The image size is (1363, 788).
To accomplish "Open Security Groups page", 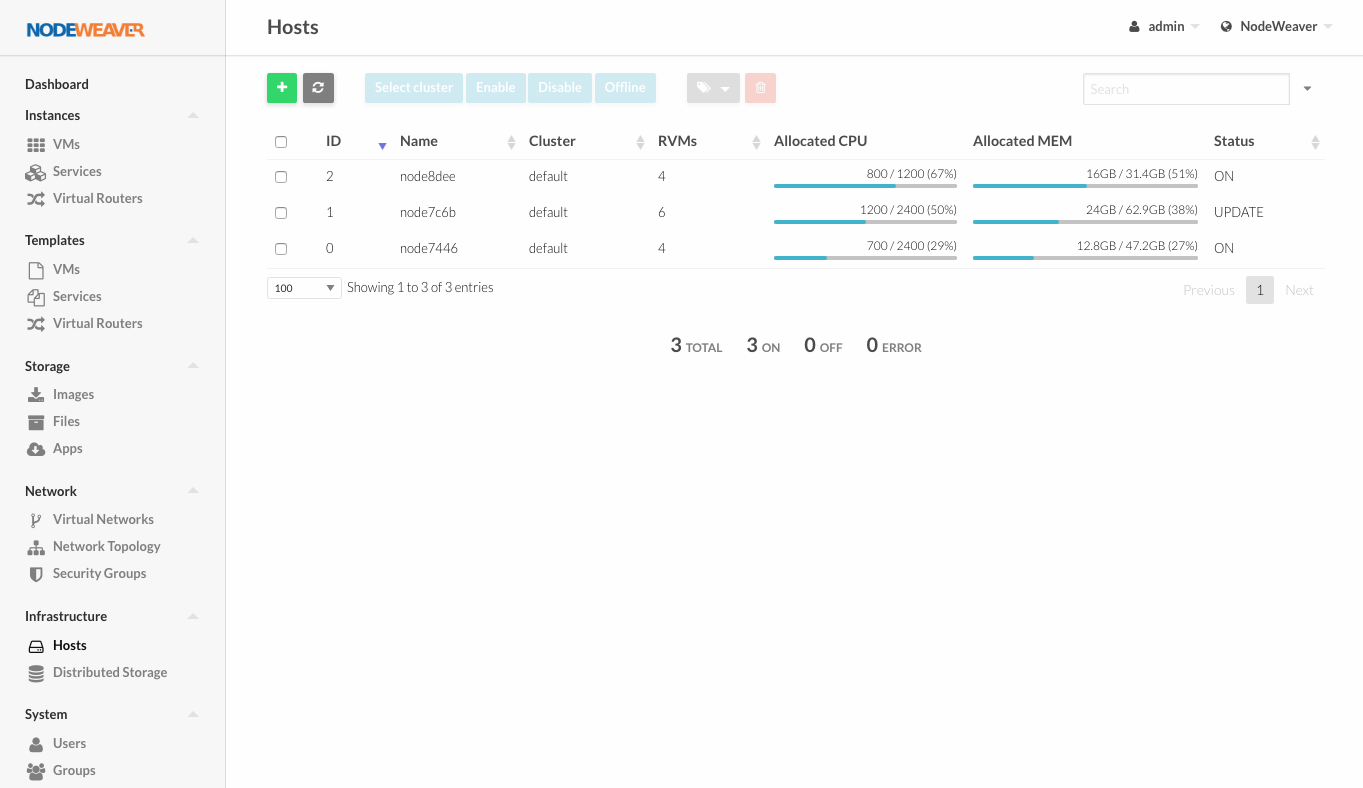I will (x=99, y=574).
